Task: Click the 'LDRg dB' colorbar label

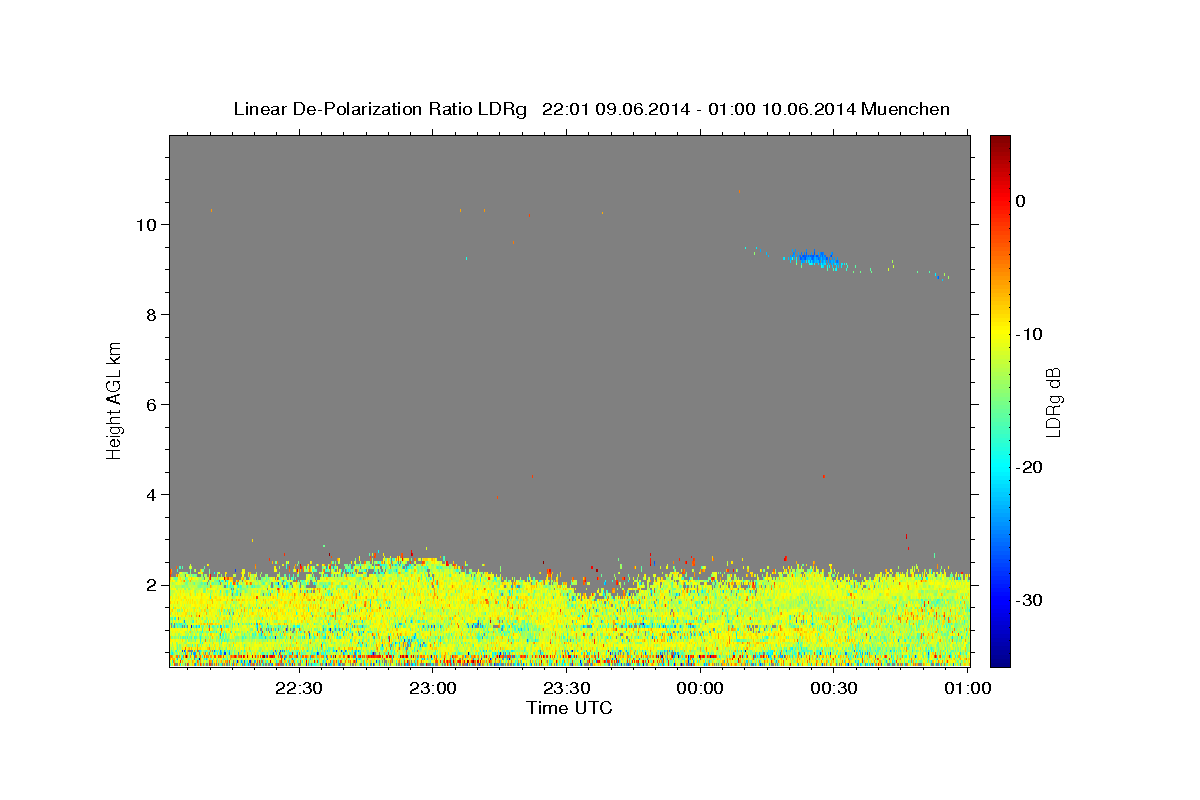Action: (x=1052, y=401)
